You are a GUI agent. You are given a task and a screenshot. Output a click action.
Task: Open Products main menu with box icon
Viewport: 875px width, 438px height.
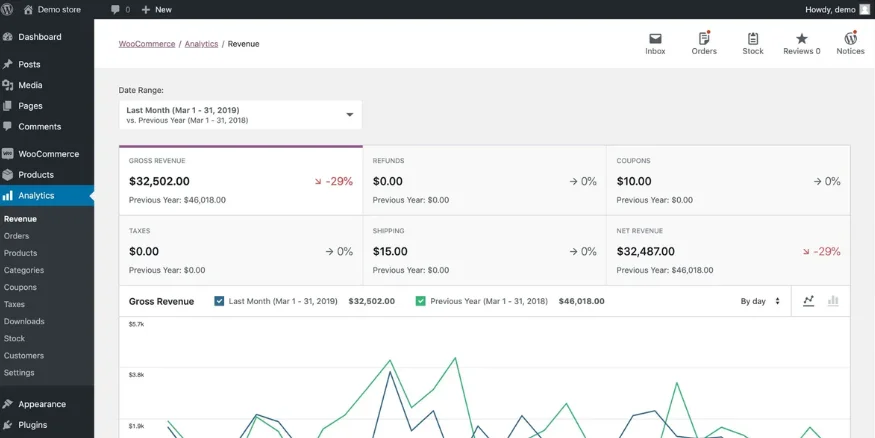[47, 174]
